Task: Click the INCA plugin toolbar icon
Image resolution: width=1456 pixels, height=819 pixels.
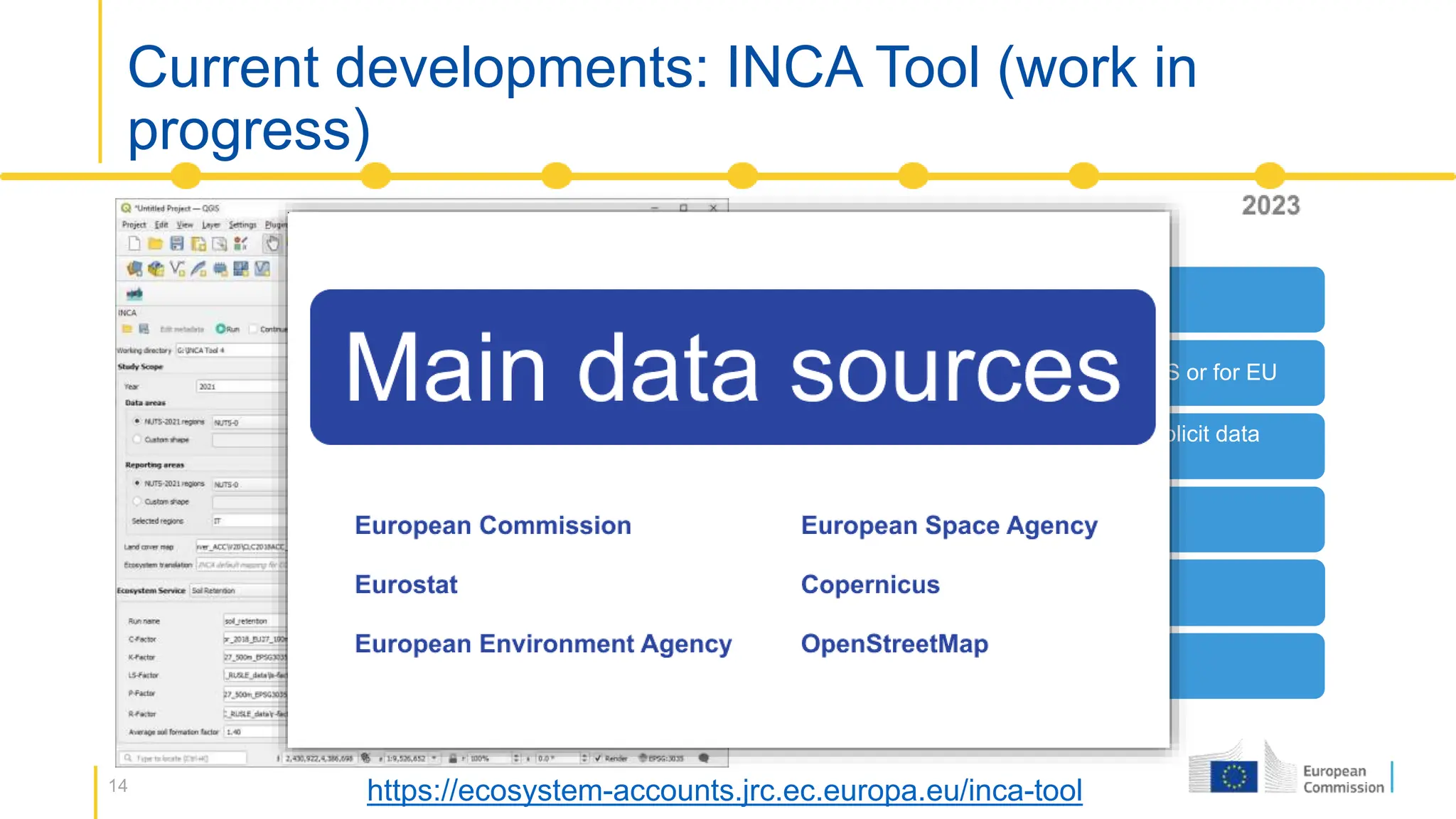Action: (134, 294)
